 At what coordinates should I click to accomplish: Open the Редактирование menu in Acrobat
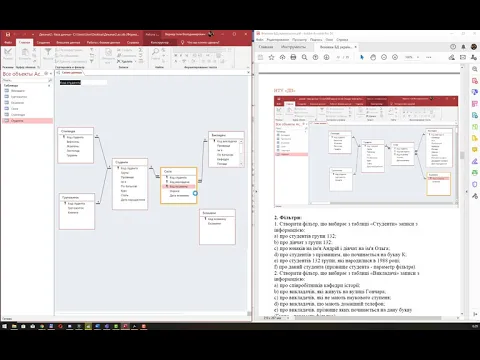pos(277,40)
